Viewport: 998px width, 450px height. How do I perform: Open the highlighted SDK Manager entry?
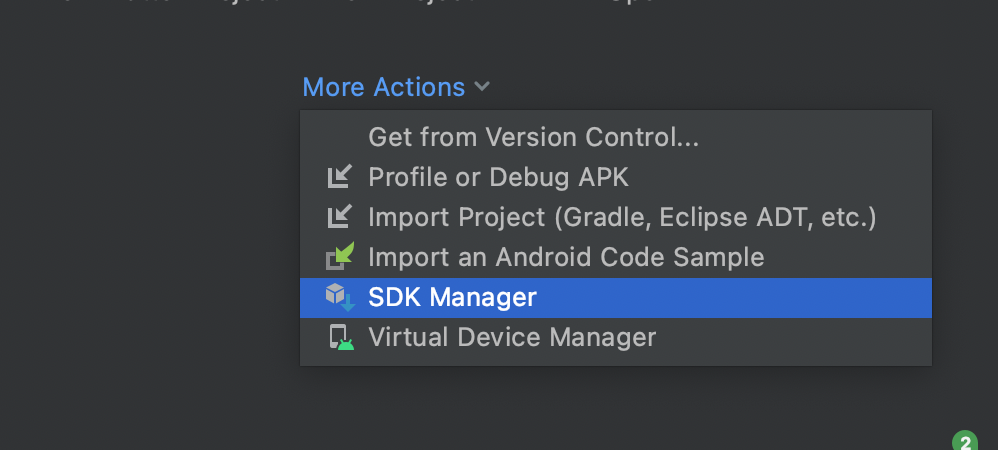615,297
